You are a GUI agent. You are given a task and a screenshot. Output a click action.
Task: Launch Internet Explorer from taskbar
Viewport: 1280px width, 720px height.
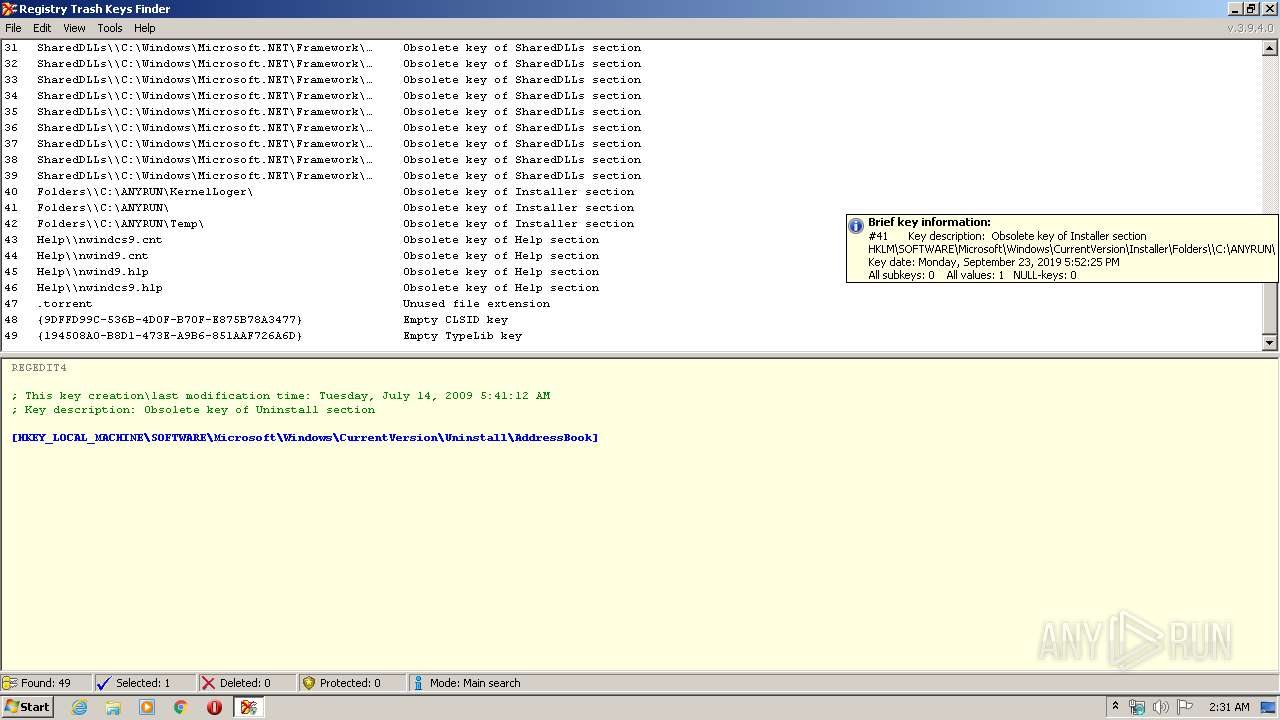tap(80, 707)
